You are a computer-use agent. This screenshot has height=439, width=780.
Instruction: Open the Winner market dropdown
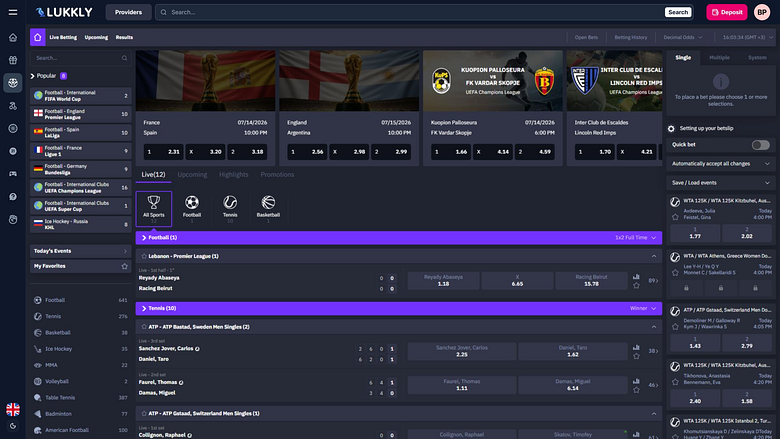tap(643, 308)
